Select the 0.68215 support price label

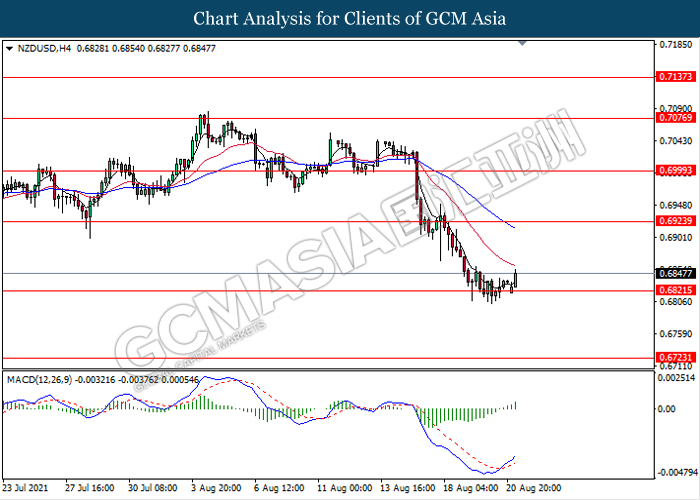point(675,290)
